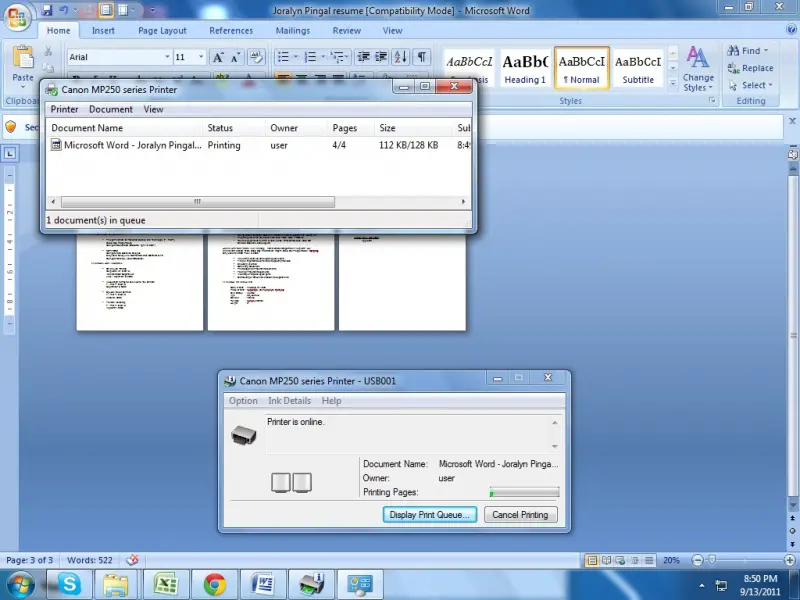This screenshot has height=600, width=800.
Task: Open Change Styles in the ribbon
Action: pyautogui.click(x=698, y=68)
